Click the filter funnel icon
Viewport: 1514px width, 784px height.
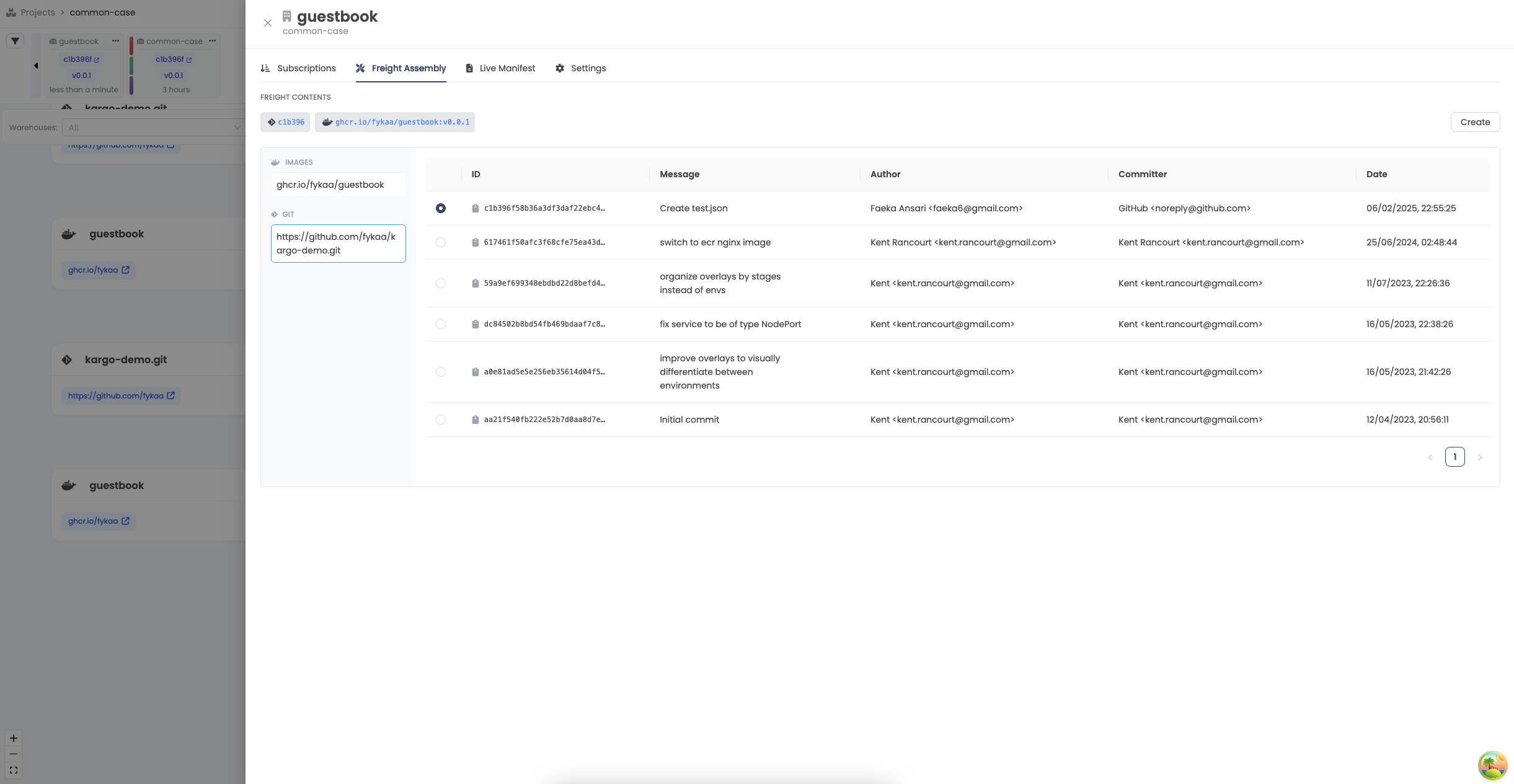pos(15,42)
